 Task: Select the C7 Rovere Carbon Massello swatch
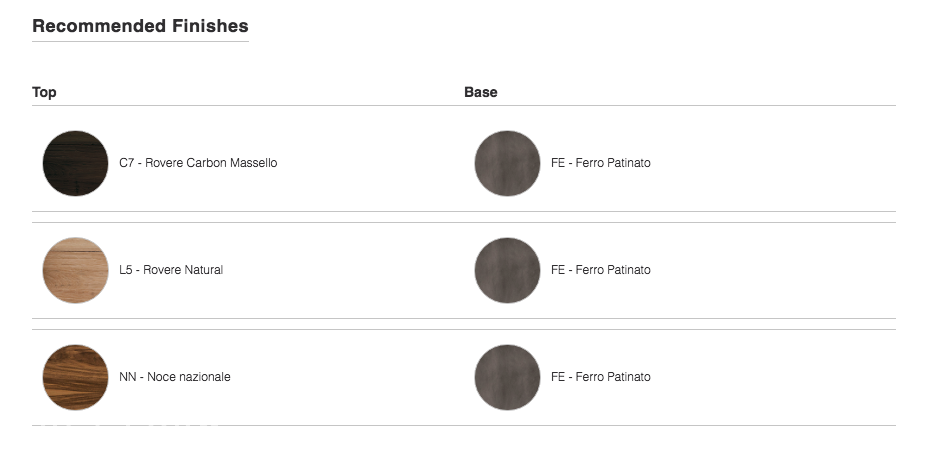pos(76,163)
